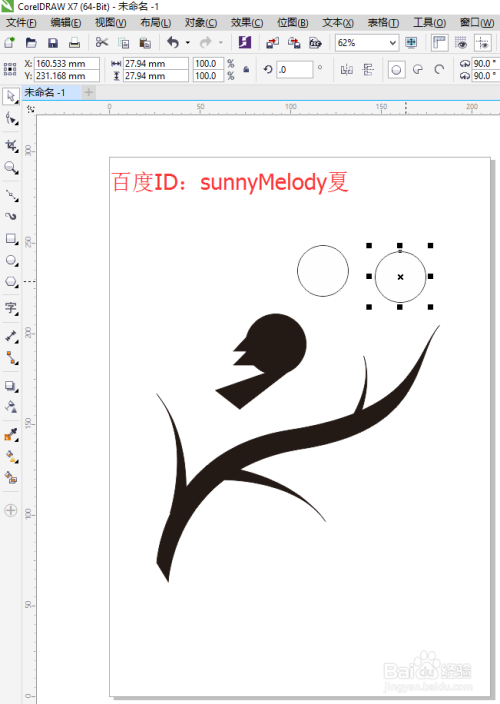Image resolution: width=500 pixels, height=704 pixels.
Task: Open the 效果(C) menu
Action: (247, 22)
